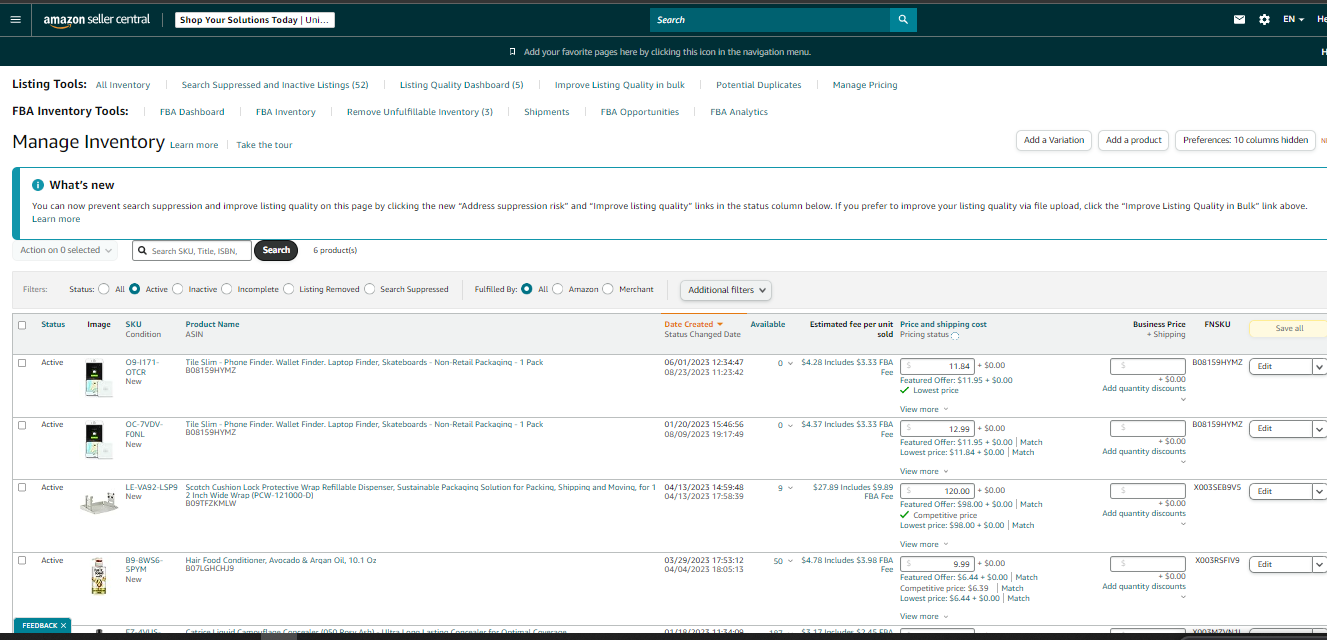Open Manage Pricing listing tool

pyautogui.click(x=865, y=85)
